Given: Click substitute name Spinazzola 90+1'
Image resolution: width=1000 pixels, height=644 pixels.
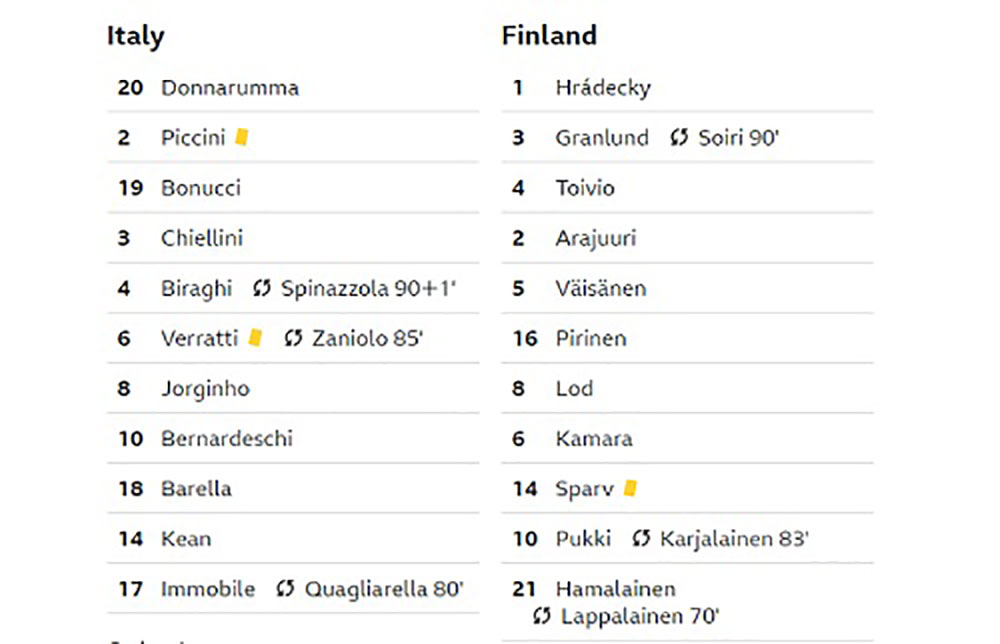Looking at the screenshot, I should (x=368, y=288).
